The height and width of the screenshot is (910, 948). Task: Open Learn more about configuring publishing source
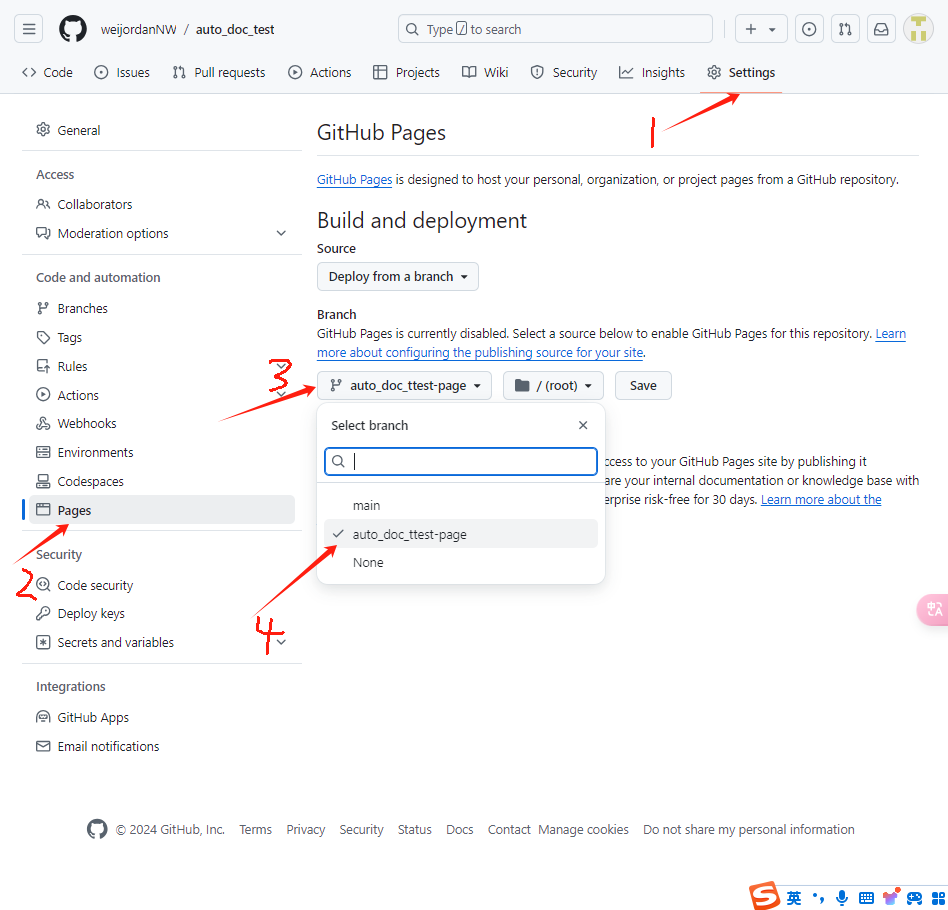pyautogui.click(x=480, y=353)
